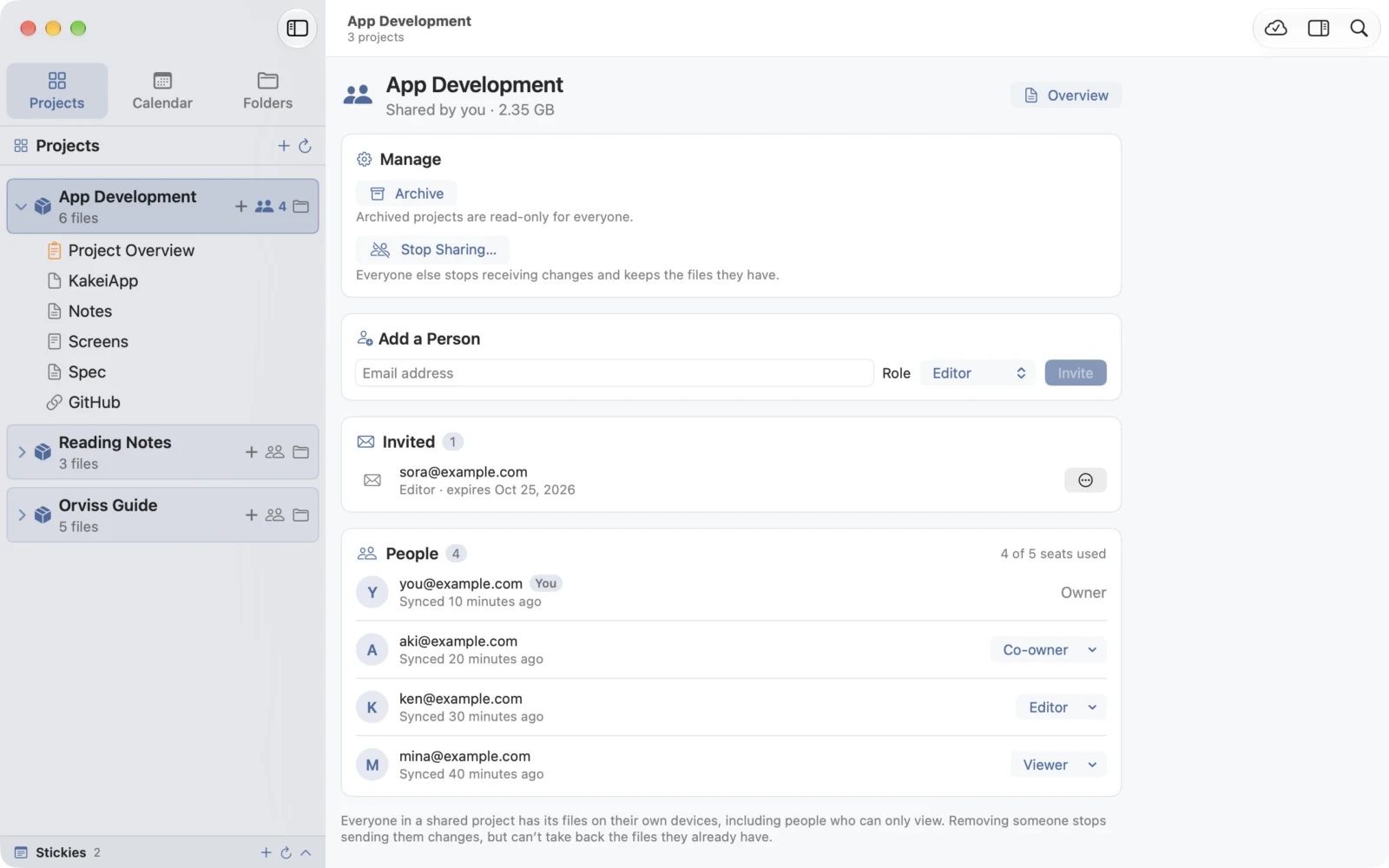This screenshot has height=868, width=1389.
Task: Open more options for sora@example.com invite
Action: 1085,480
